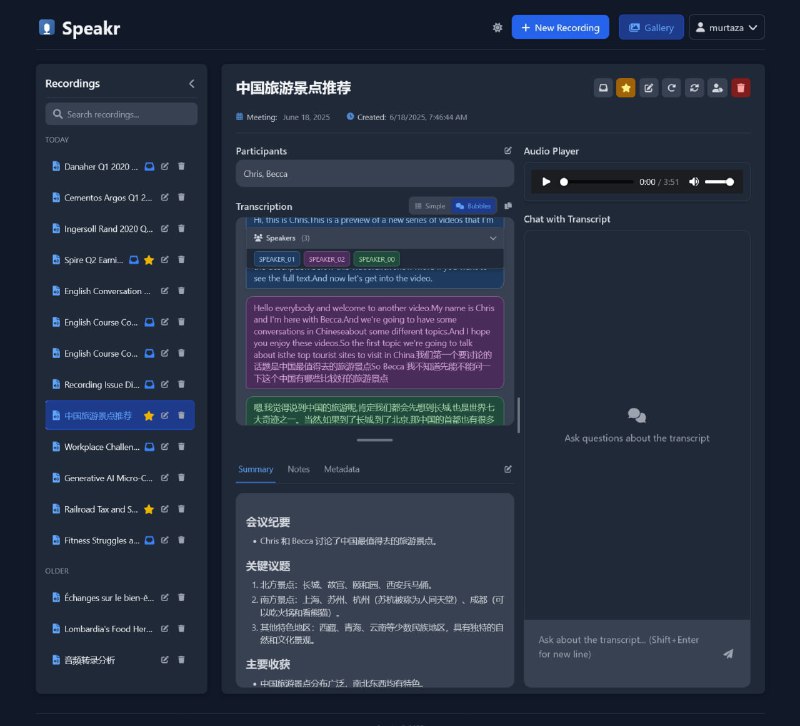Click the re-process recording sync icon
This screenshot has width=800, height=726.
(694, 88)
